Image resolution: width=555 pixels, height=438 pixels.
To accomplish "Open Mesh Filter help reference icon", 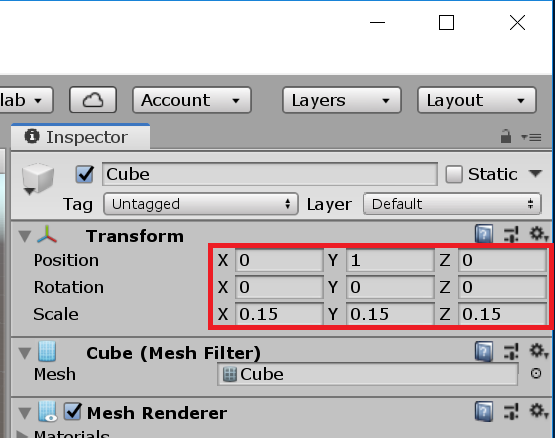I will (x=484, y=351).
